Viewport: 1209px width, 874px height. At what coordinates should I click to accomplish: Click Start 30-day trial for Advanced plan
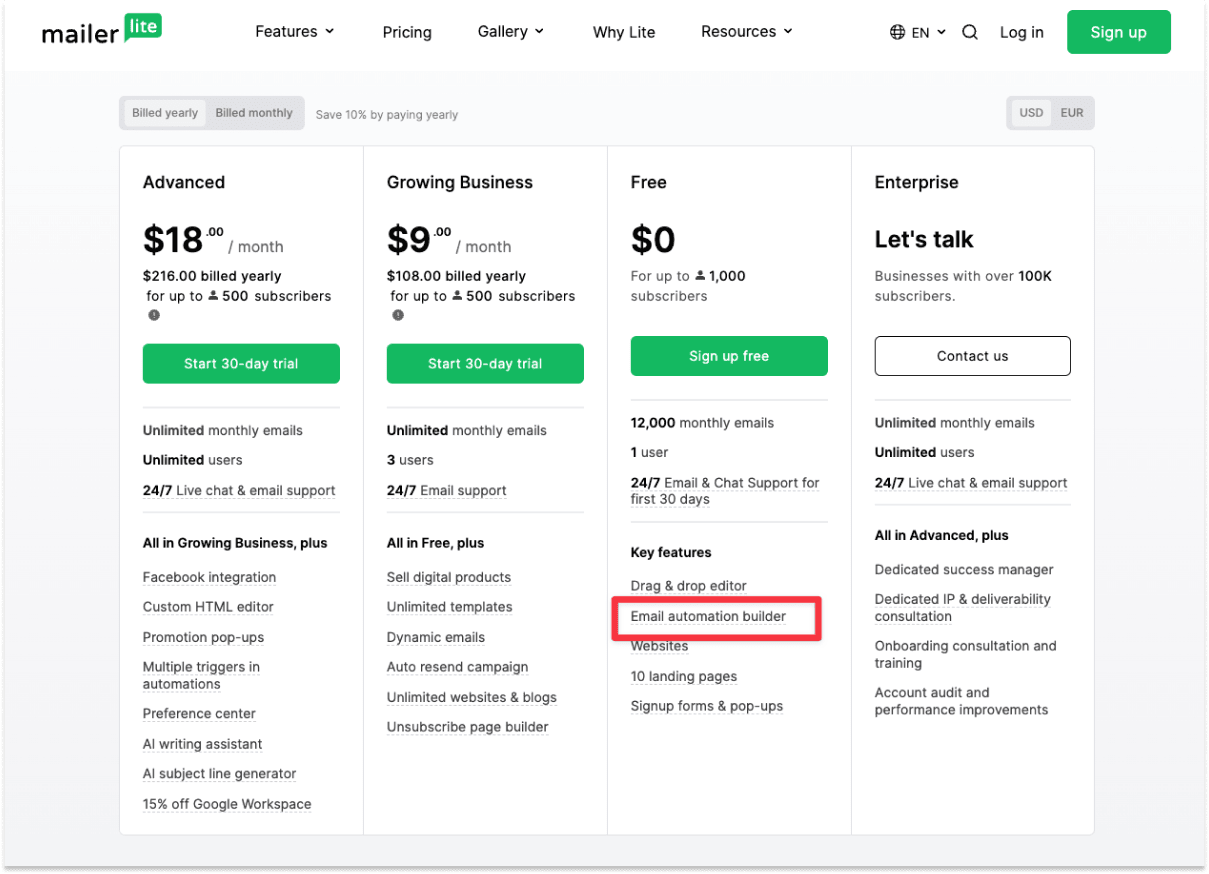240,363
